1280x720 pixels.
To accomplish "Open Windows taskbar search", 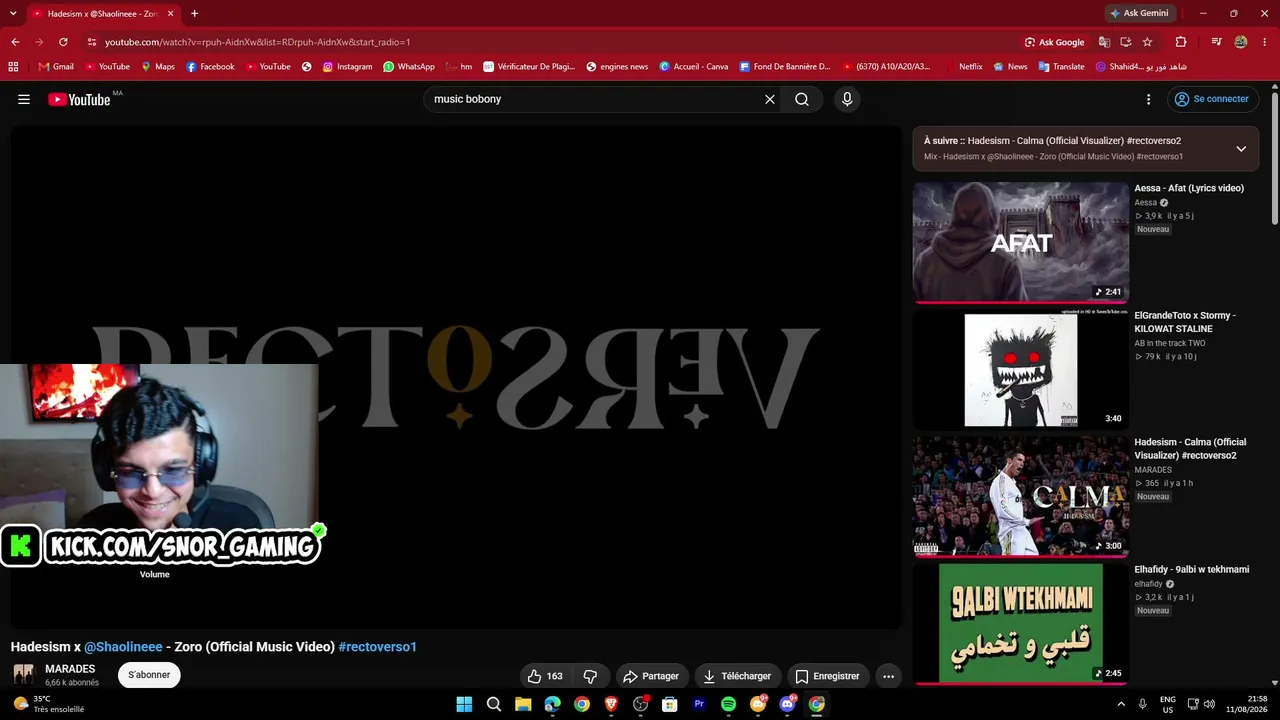I will pyautogui.click(x=494, y=704).
